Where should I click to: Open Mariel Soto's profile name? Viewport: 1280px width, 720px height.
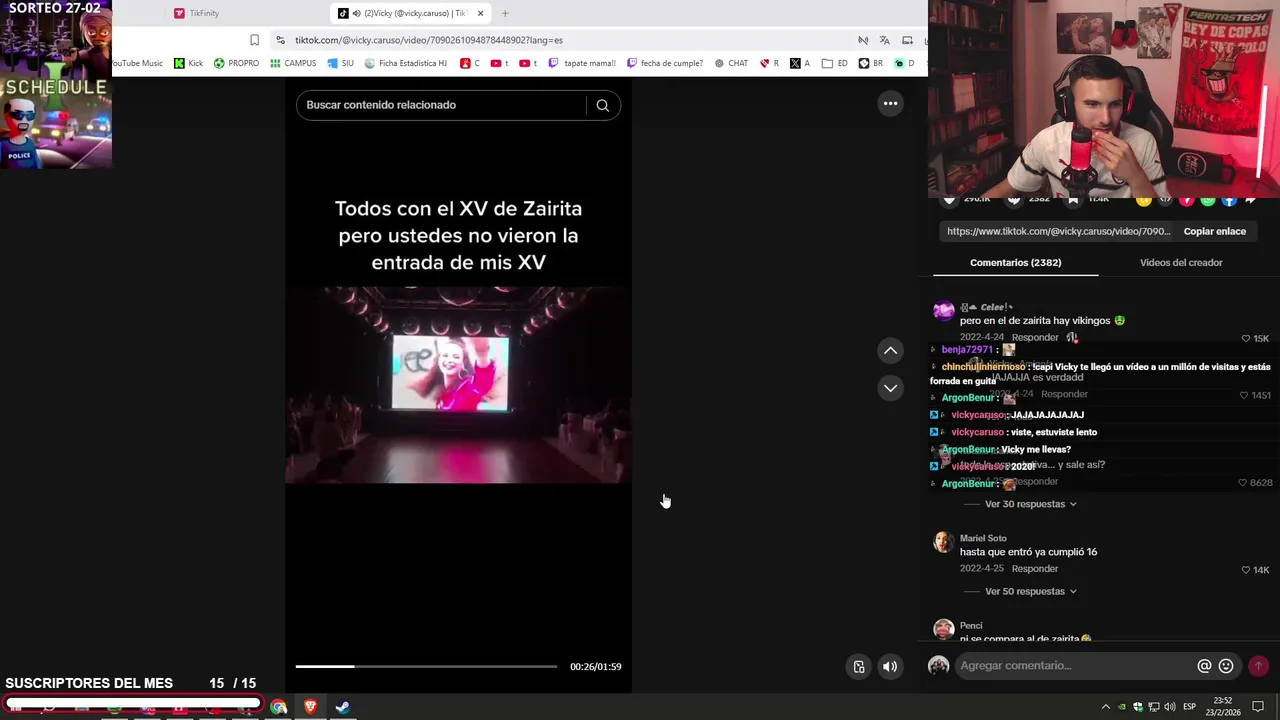click(x=983, y=538)
